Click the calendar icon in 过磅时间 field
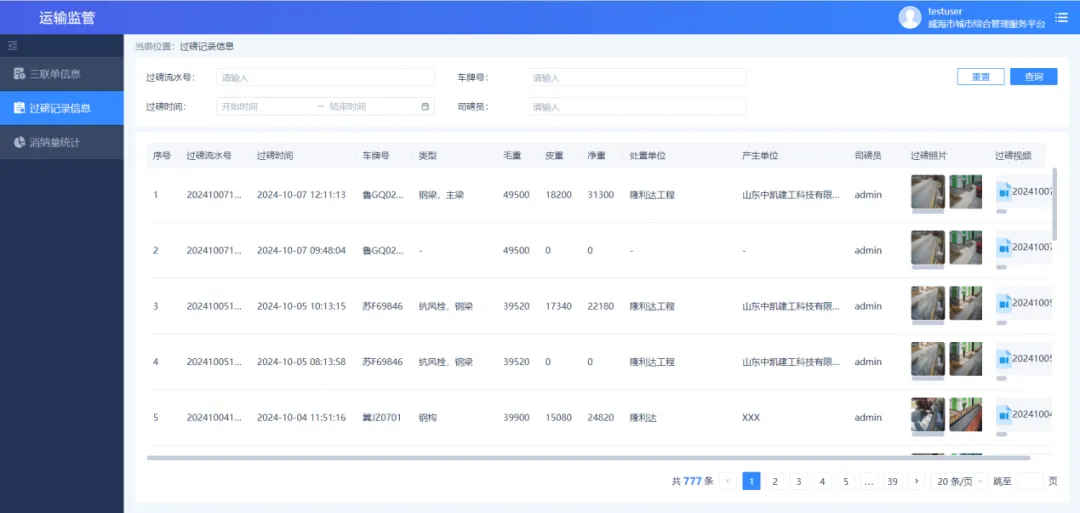 [x=425, y=106]
